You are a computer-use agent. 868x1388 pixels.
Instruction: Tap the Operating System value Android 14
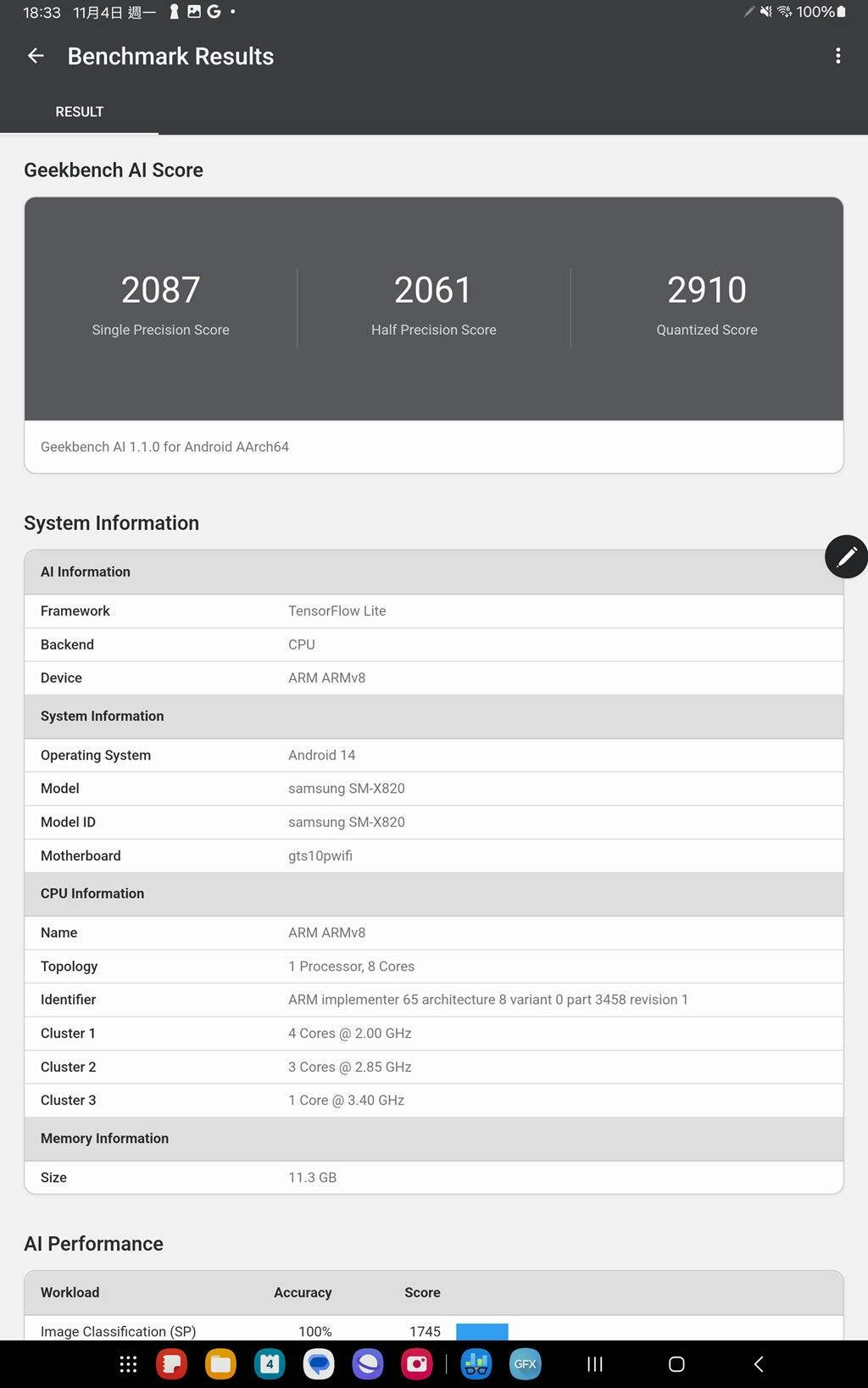pyautogui.click(x=322, y=755)
